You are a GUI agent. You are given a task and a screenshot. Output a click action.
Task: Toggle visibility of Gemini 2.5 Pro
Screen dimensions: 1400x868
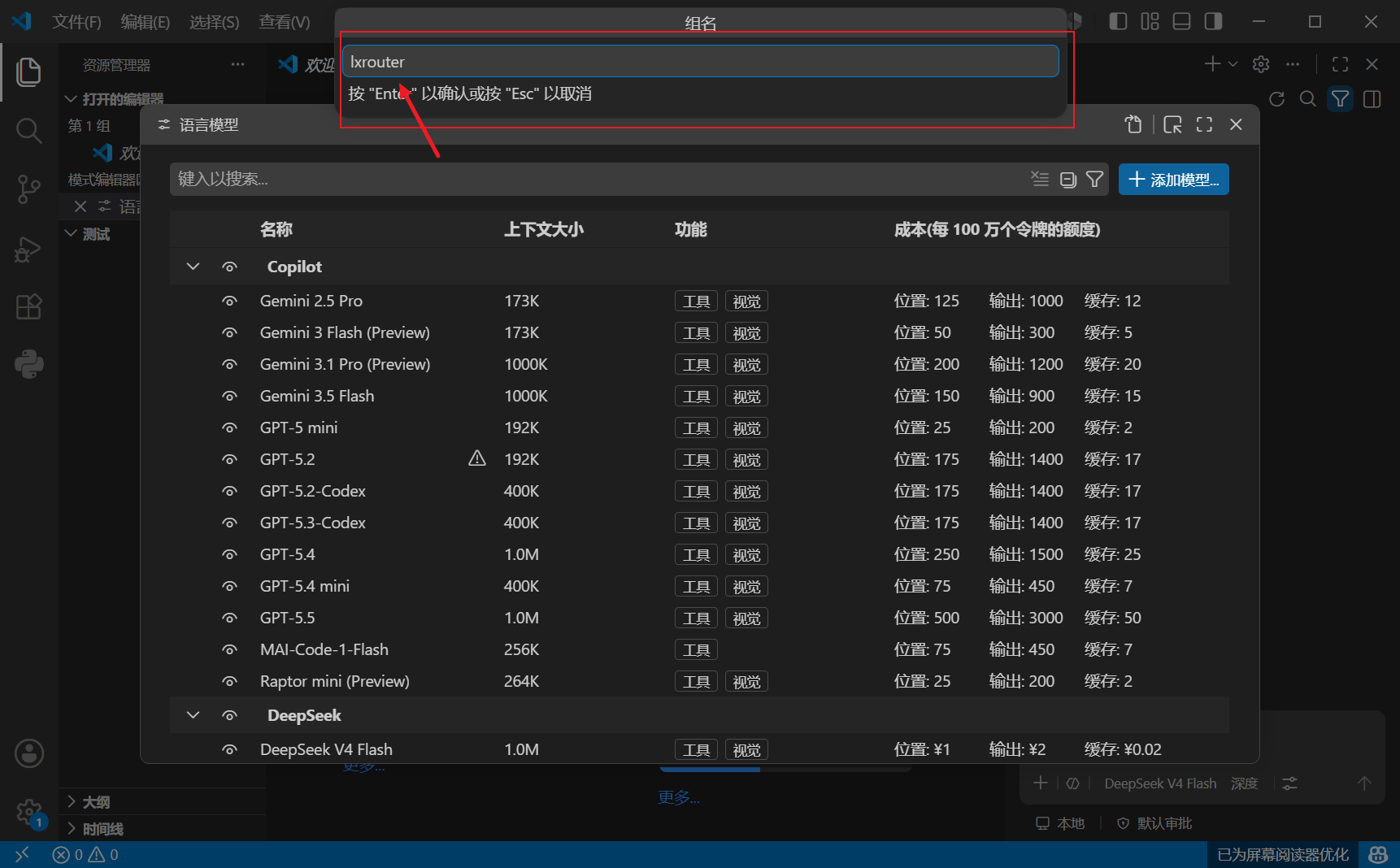(x=230, y=302)
